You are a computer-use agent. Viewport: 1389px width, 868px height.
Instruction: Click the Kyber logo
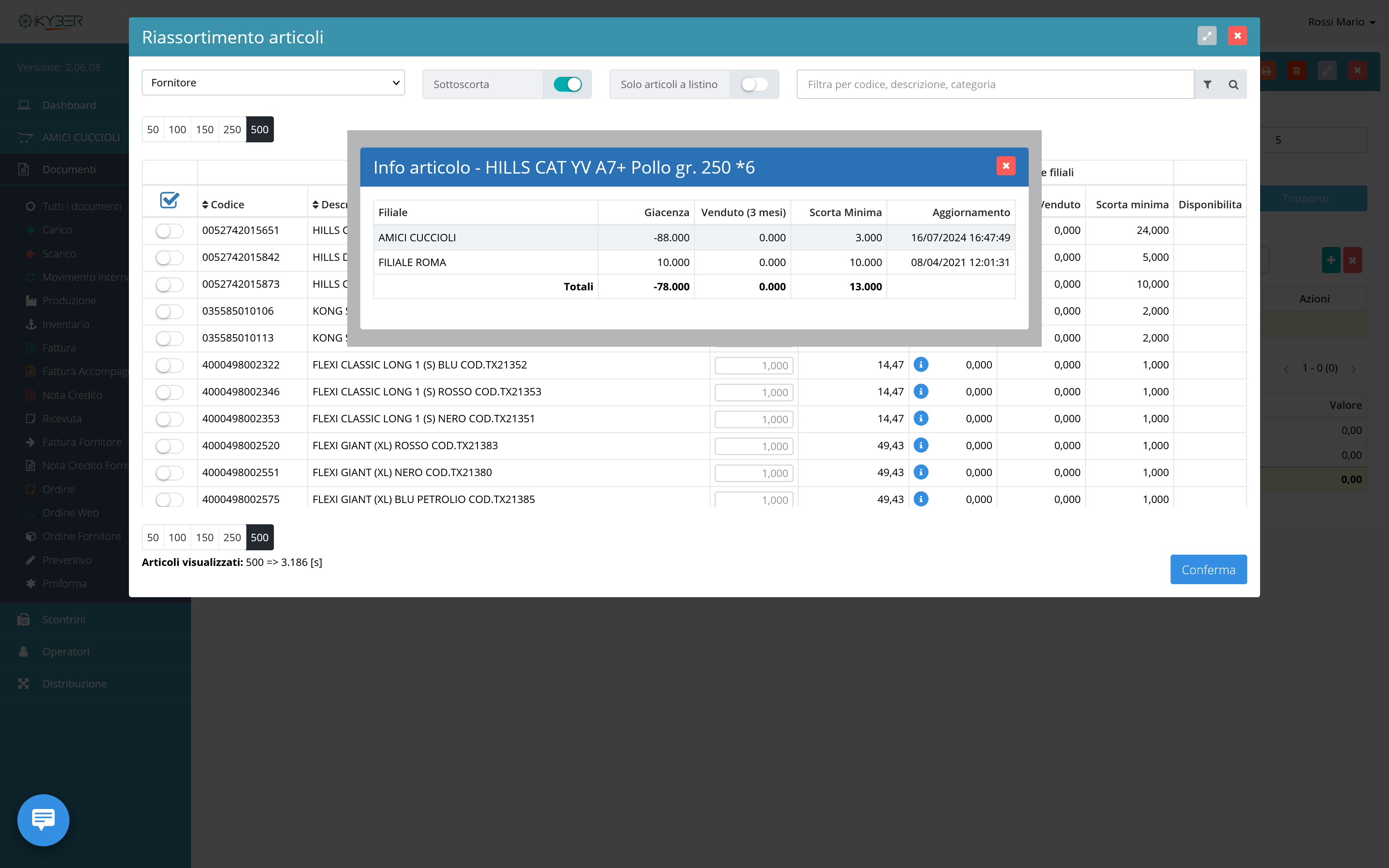pyautogui.click(x=50, y=22)
